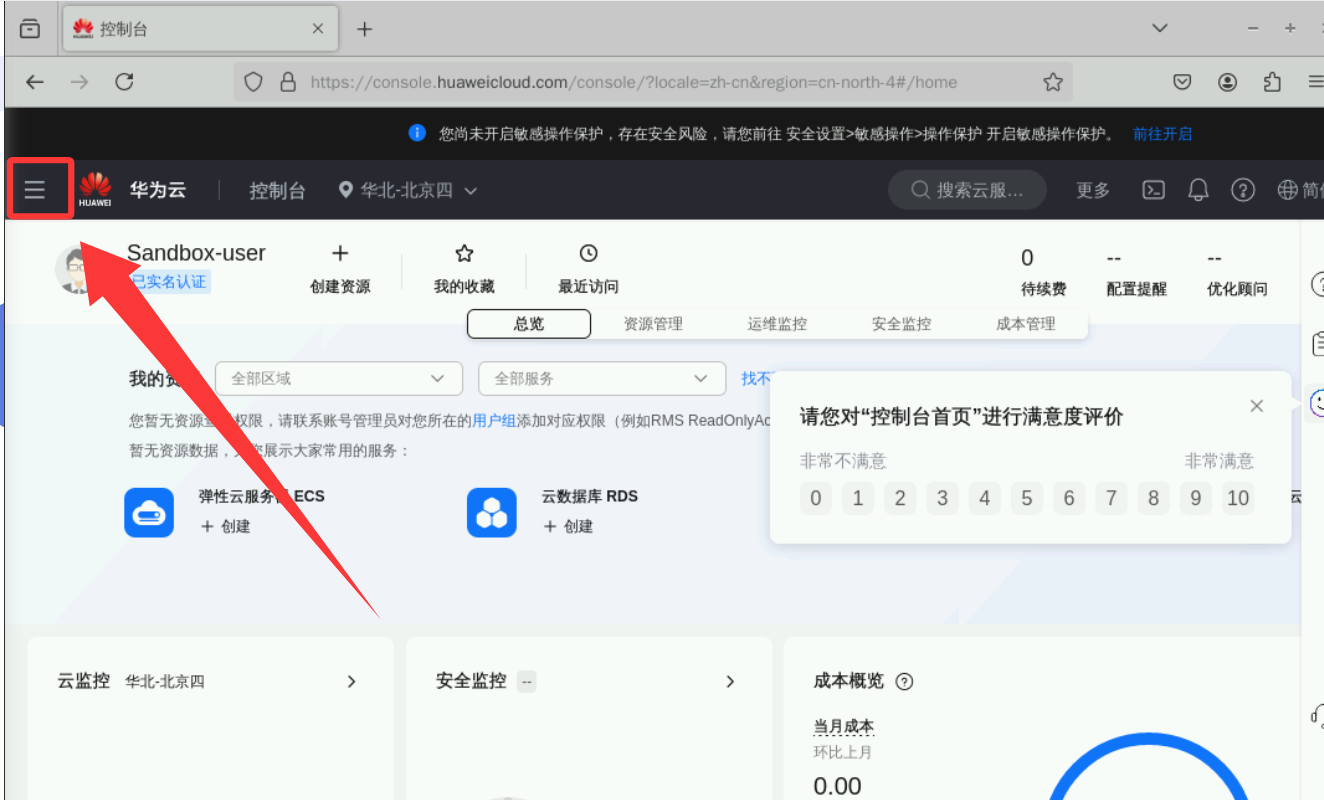Open a new browser tab
The height and width of the screenshot is (800, 1324).
(x=364, y=29)
